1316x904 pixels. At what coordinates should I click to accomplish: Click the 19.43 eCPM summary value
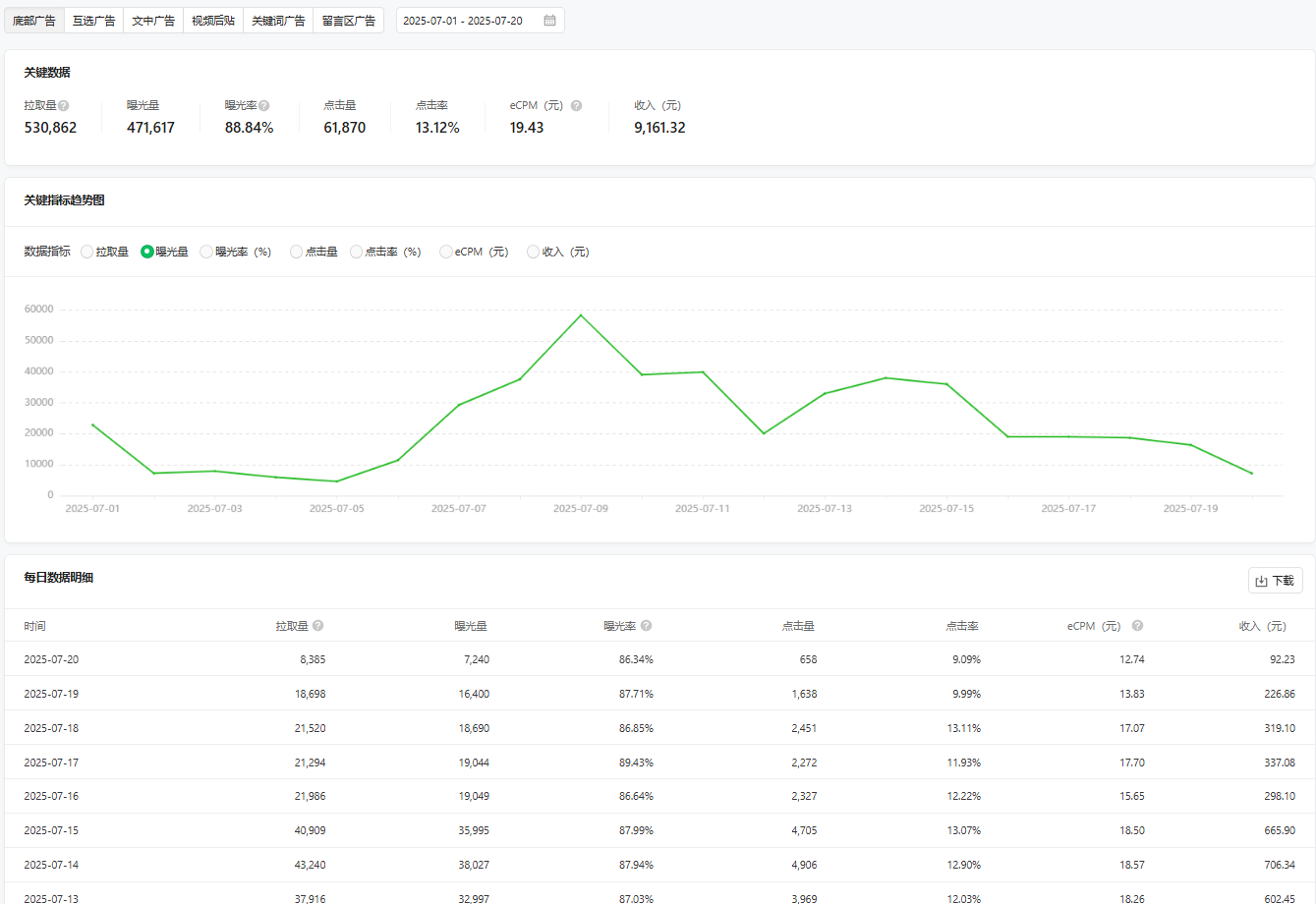(x=527, y=128)
